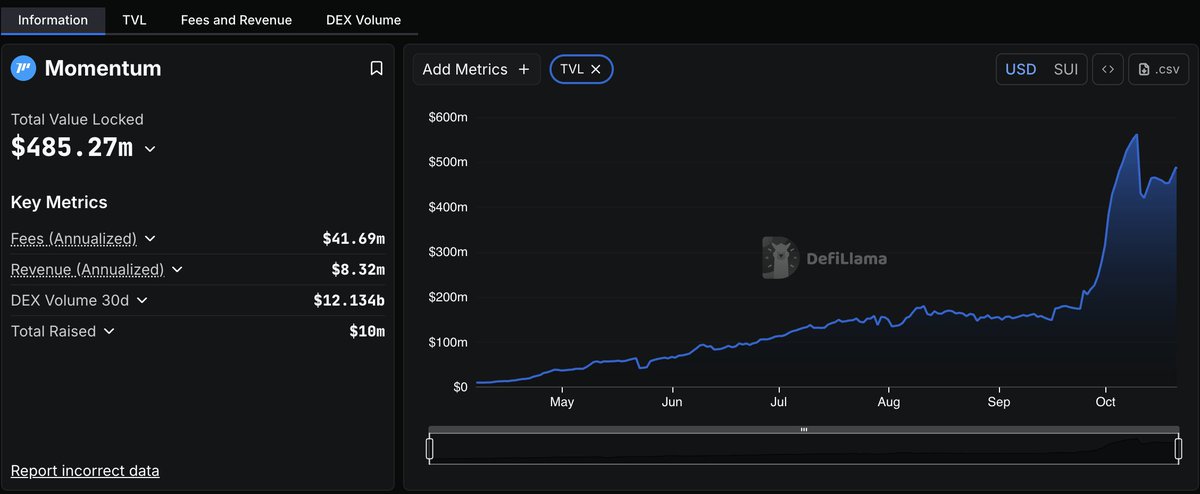Click the TVL peak on the chart
1200x494 pixels.
1136,135
